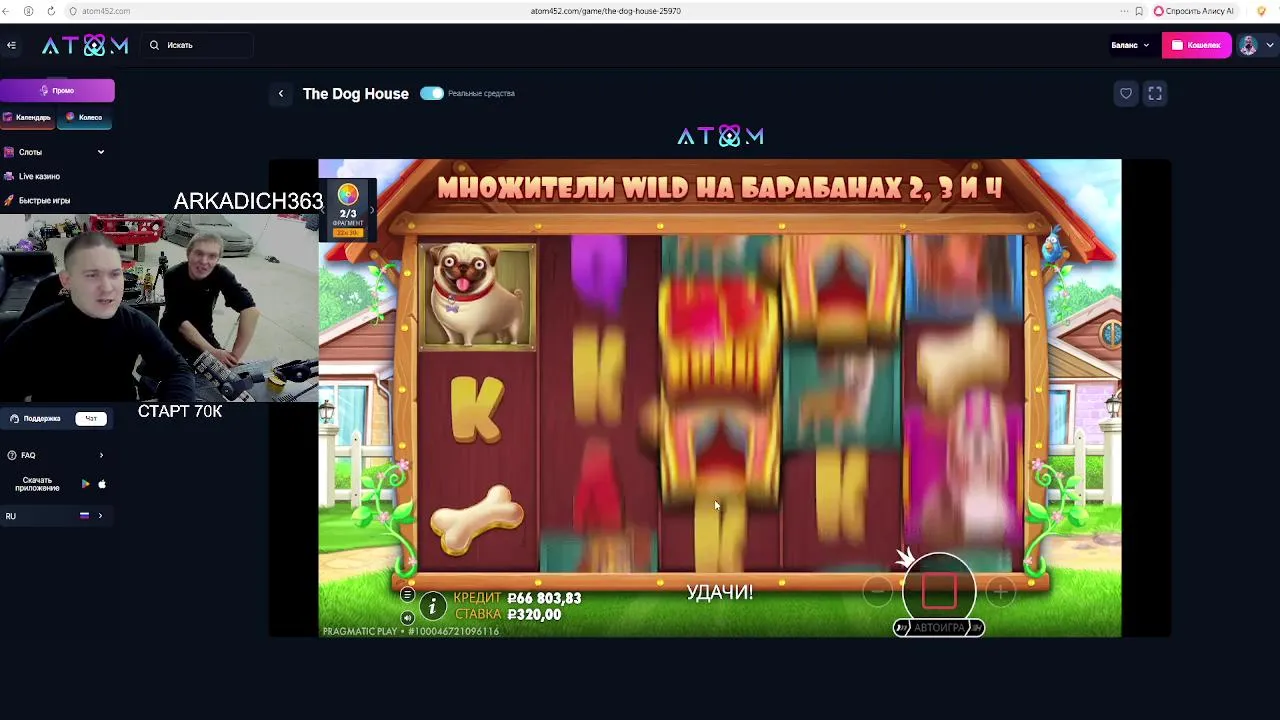The image size is (1280, 720).
Task: Go back with the arrow beside The Dog House
Action: pyautogui.click(x=281, y=93)
